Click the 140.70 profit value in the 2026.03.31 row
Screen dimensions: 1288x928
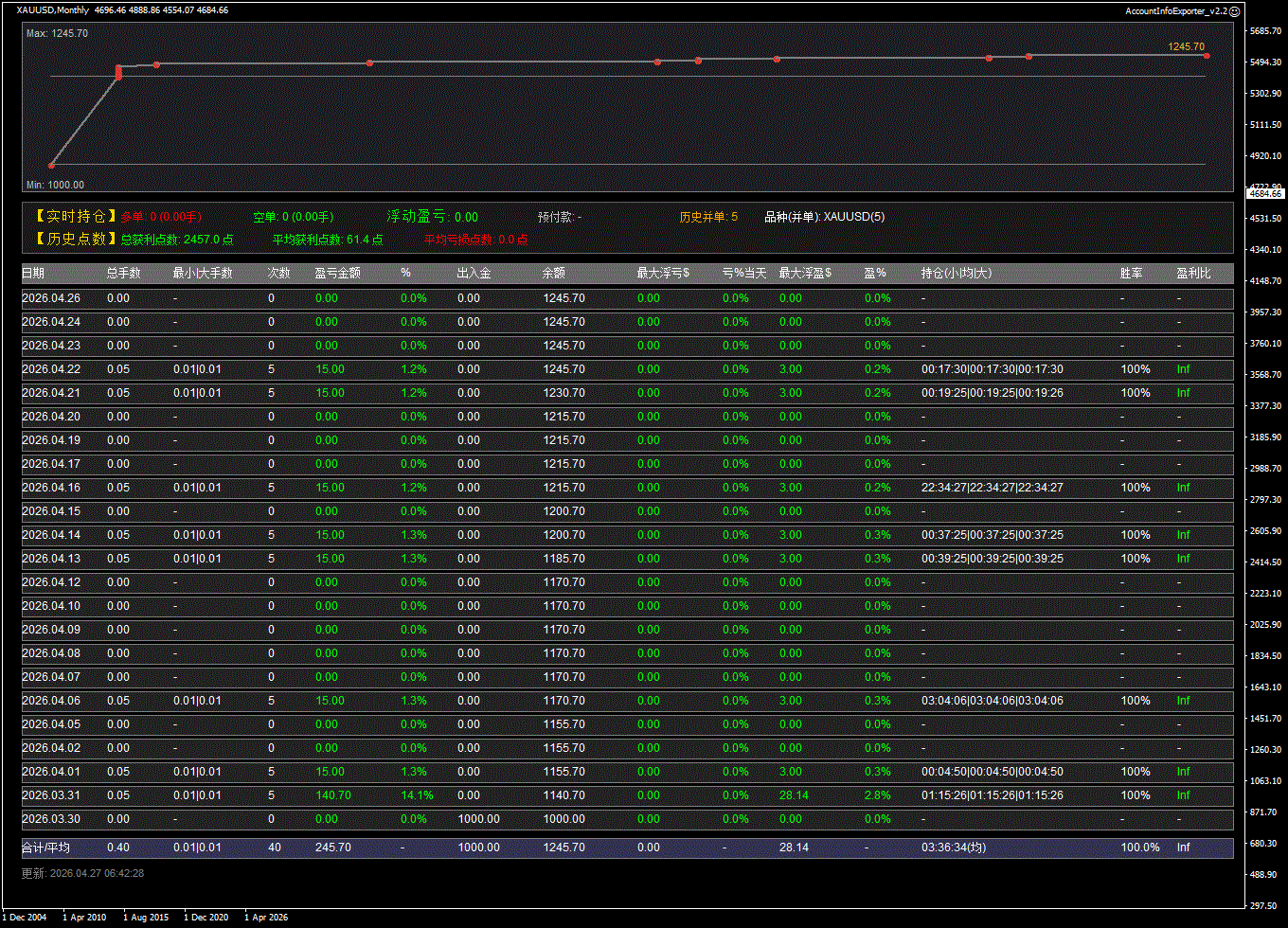coord(332,795)
